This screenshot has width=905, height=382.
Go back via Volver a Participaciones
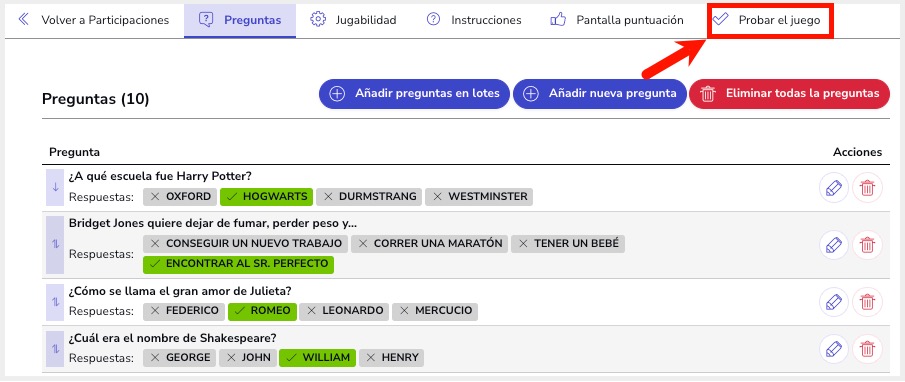tap(93, 20)
